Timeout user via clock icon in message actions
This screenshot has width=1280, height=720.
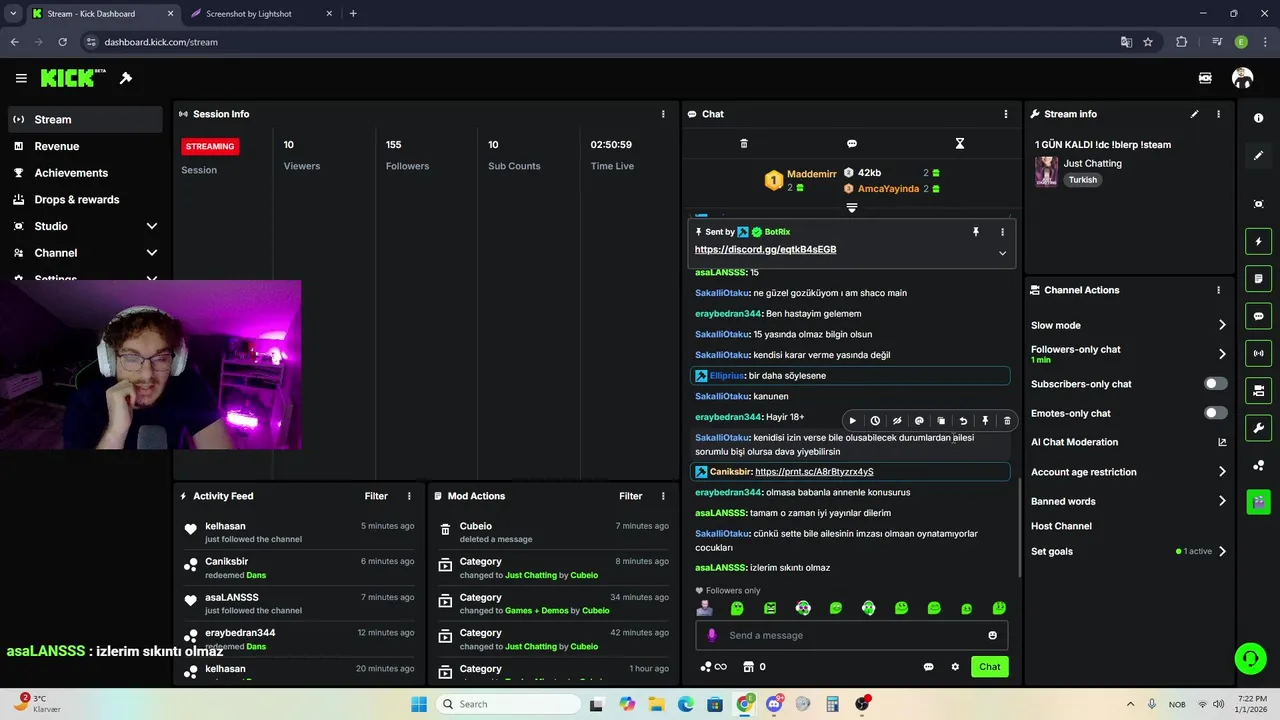tap(875, 421)
